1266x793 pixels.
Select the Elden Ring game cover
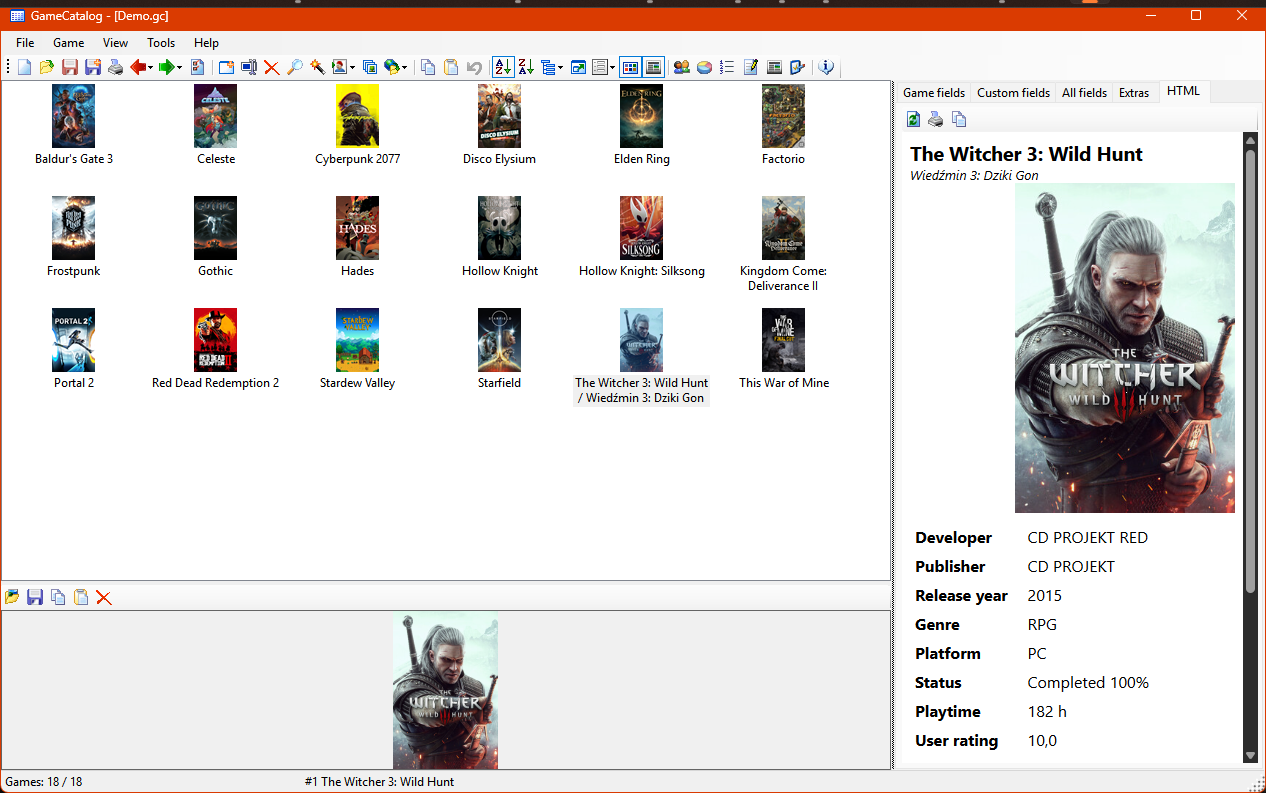click(x=642, y=116)
